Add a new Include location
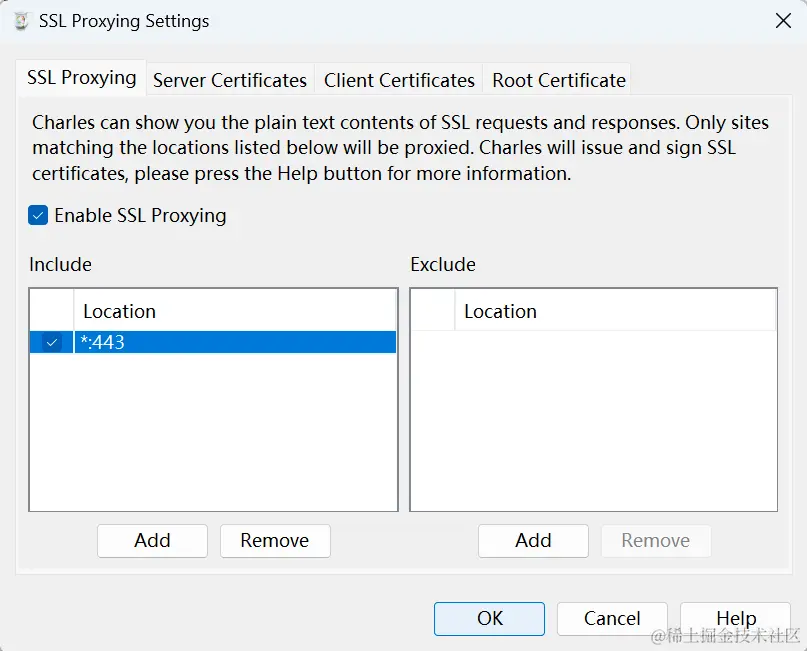Screen dimensions: 807x651 (x=152, y=541)
